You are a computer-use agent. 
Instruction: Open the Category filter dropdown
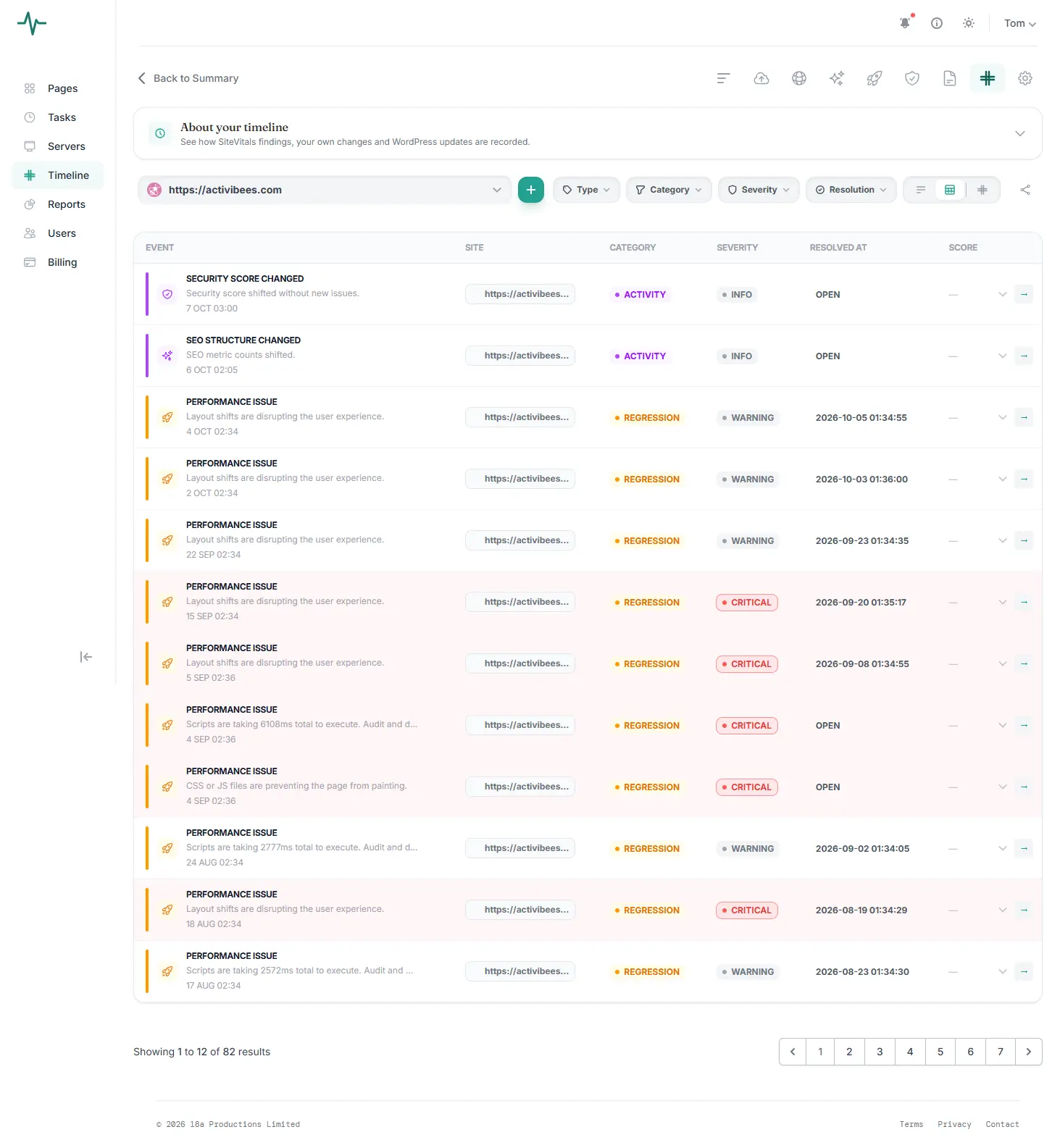coord(669,190)
